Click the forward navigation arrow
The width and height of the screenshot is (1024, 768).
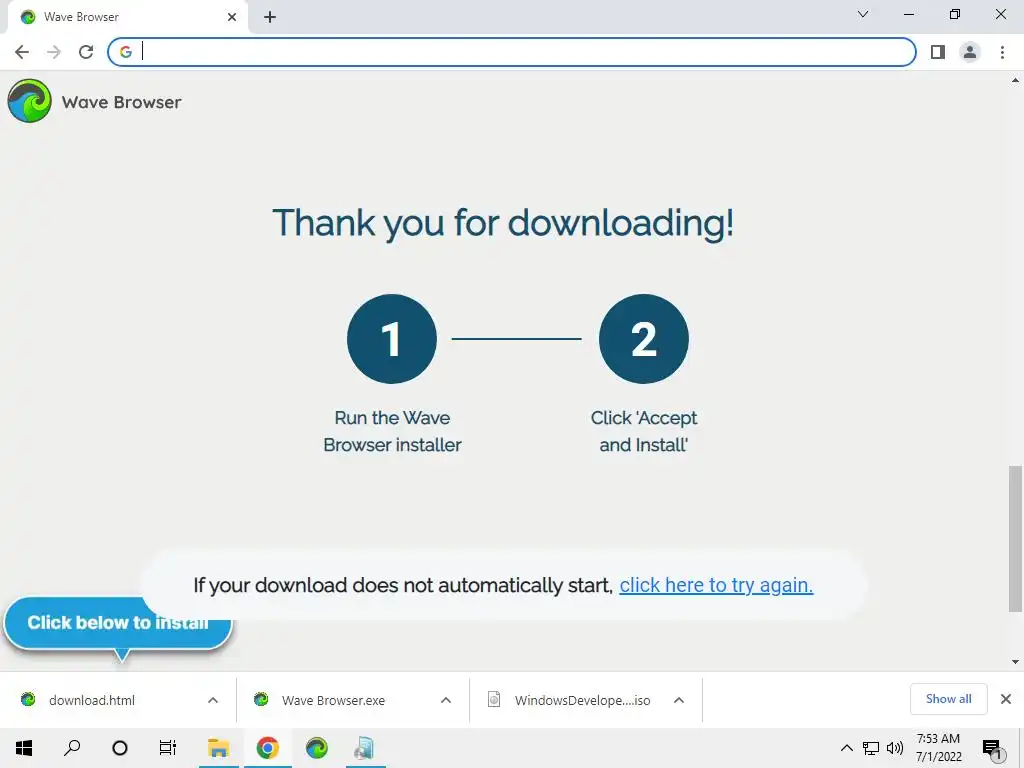pos(54,52)
